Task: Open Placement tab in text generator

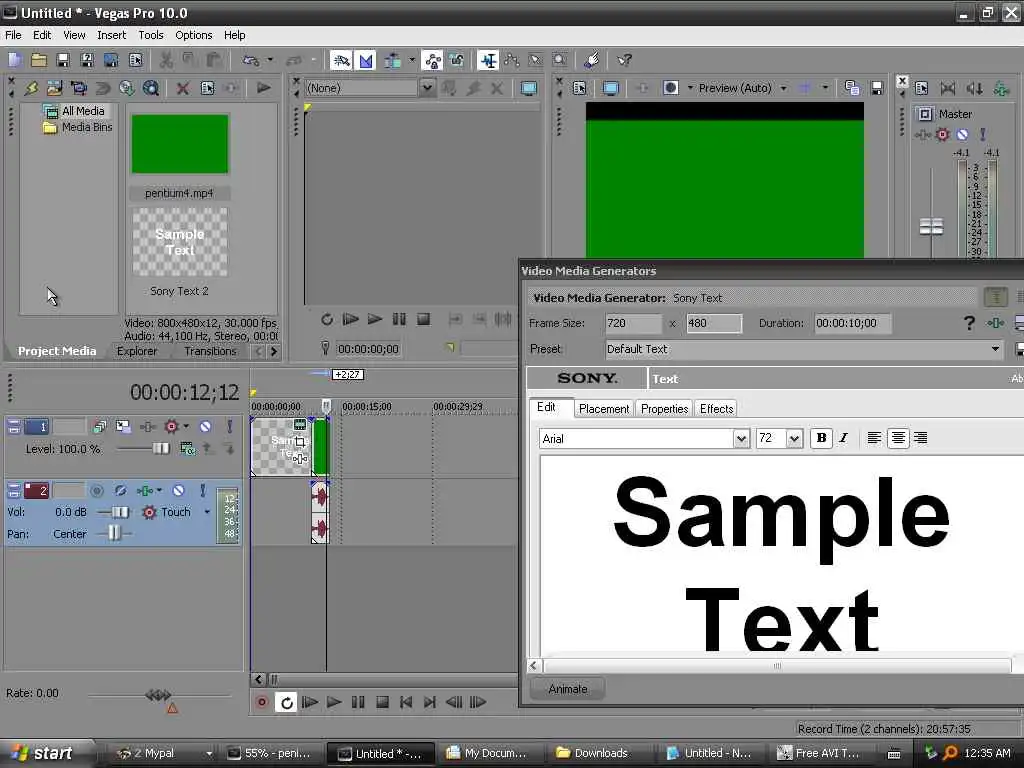Action: click(x=603, y=409)
